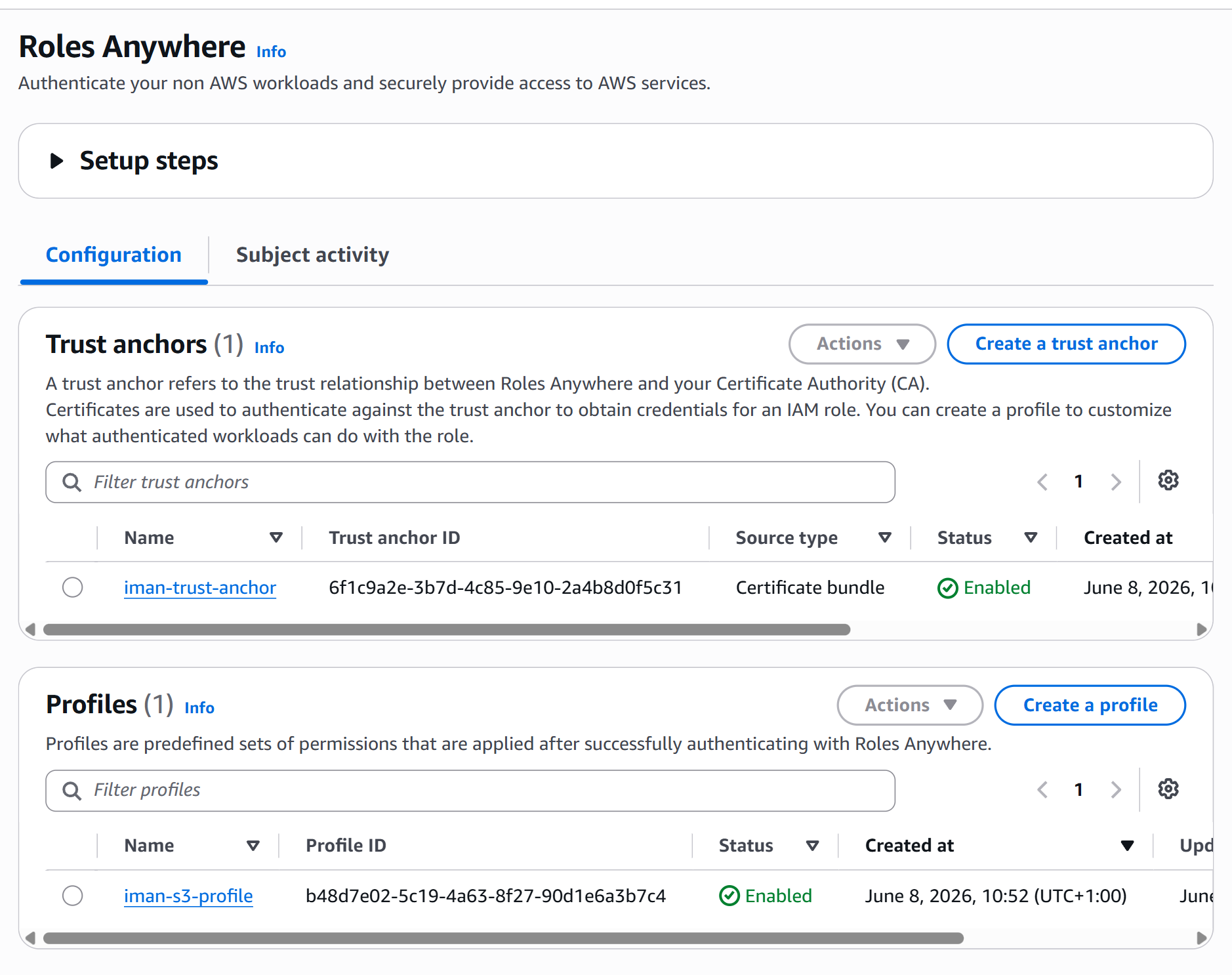The height and width of the screenshot is (975, 1232).
Task: Open Trust anchors Actions dropdown
Action: [x=862, y=344]
